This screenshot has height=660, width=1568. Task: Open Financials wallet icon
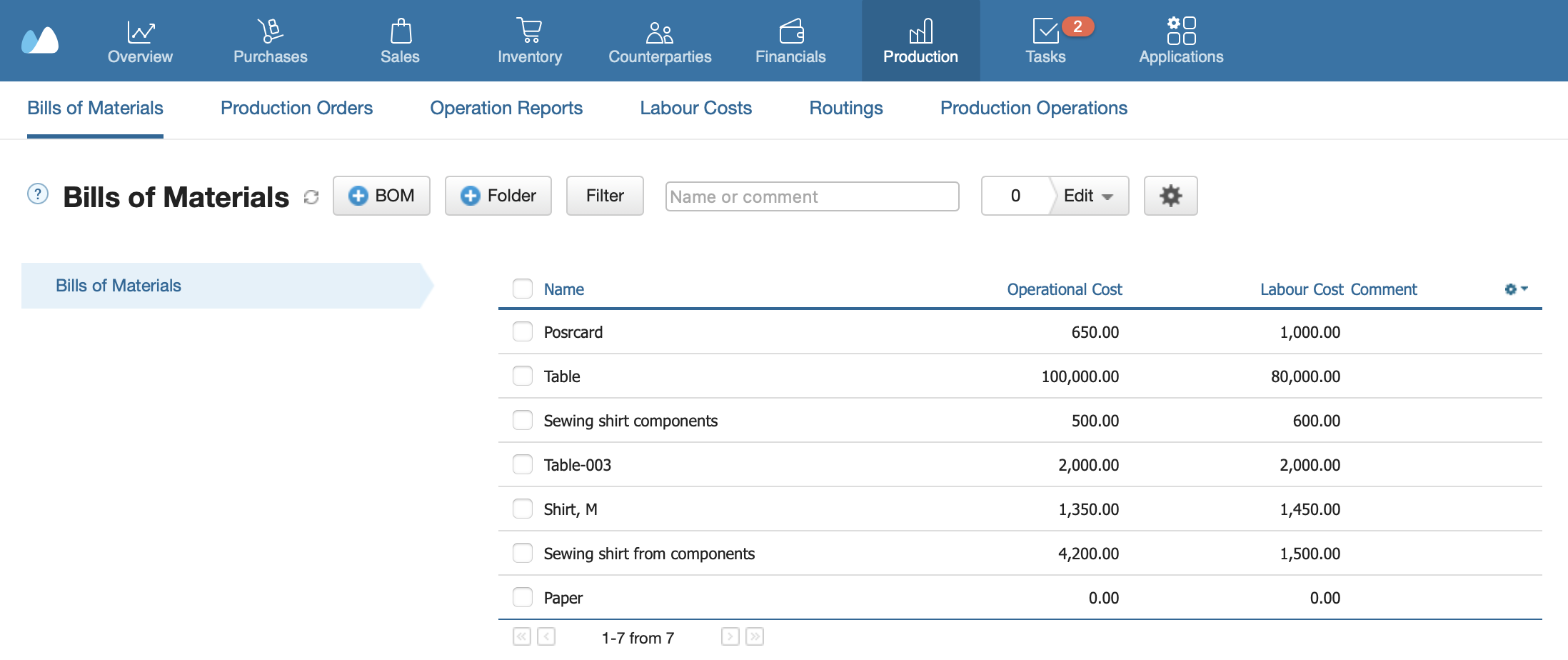[790, 32]
